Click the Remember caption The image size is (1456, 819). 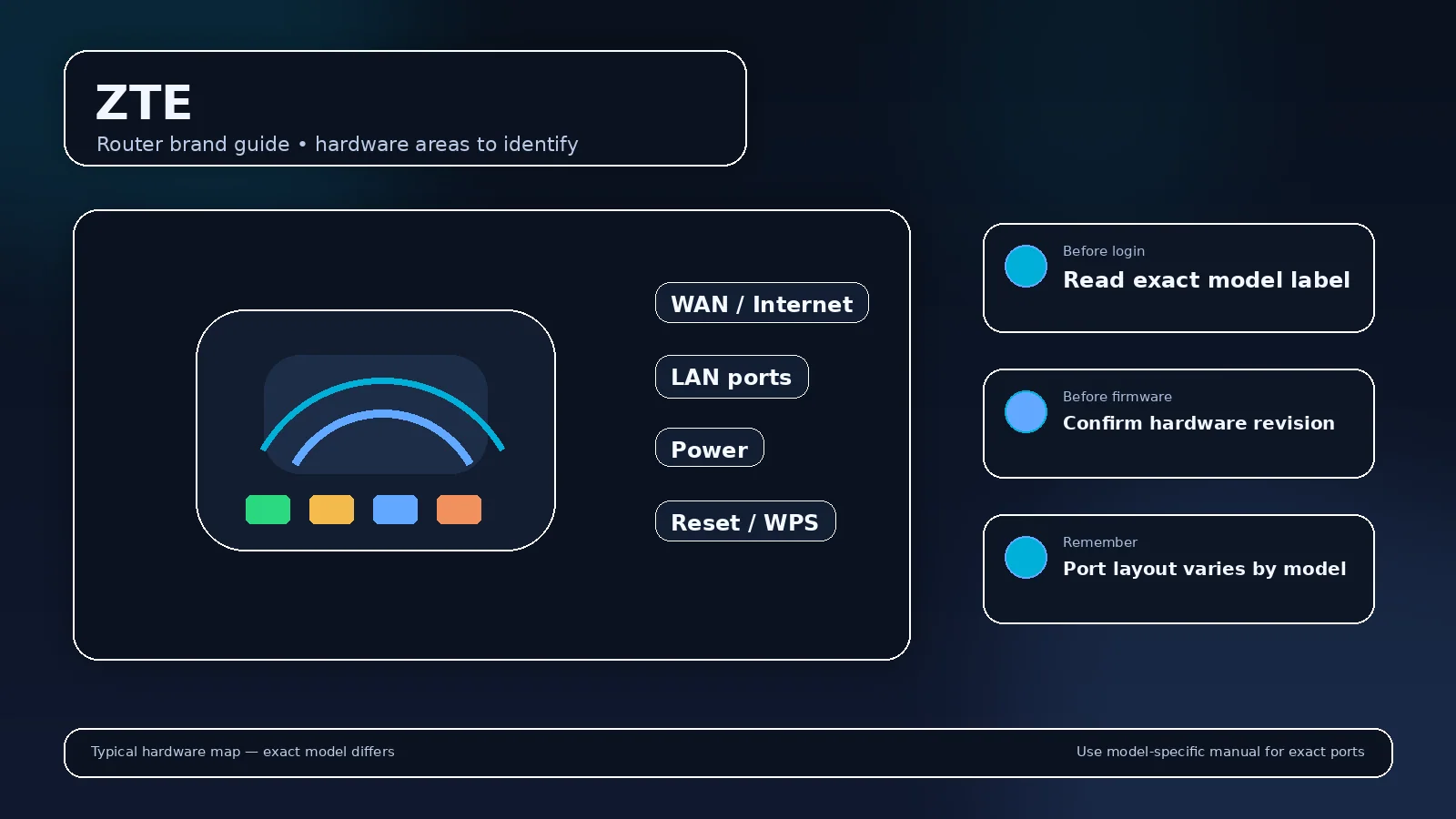pyautogui.click(x=1100, y=542)
